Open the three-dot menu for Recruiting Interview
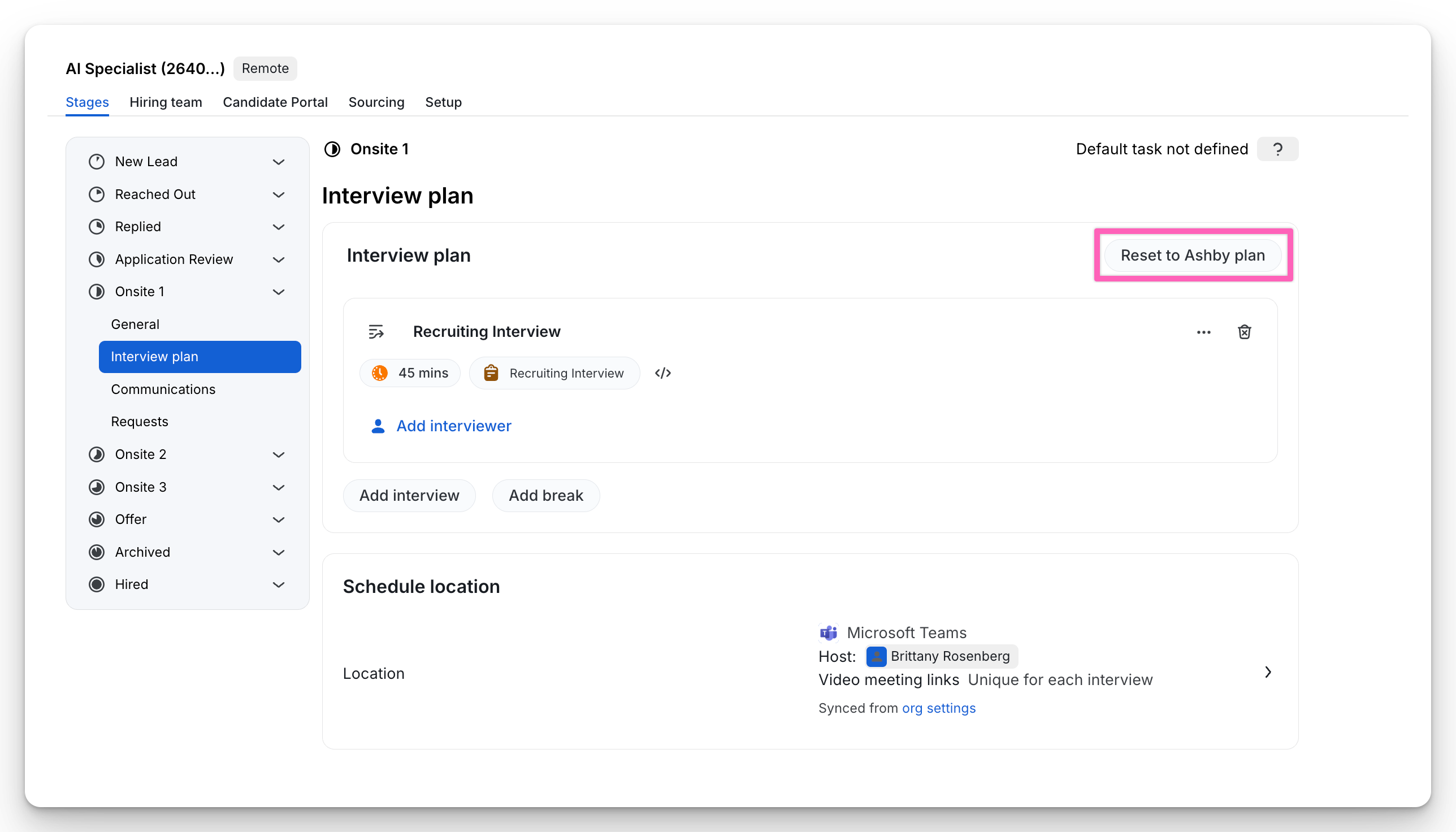 click(1203, 332)
